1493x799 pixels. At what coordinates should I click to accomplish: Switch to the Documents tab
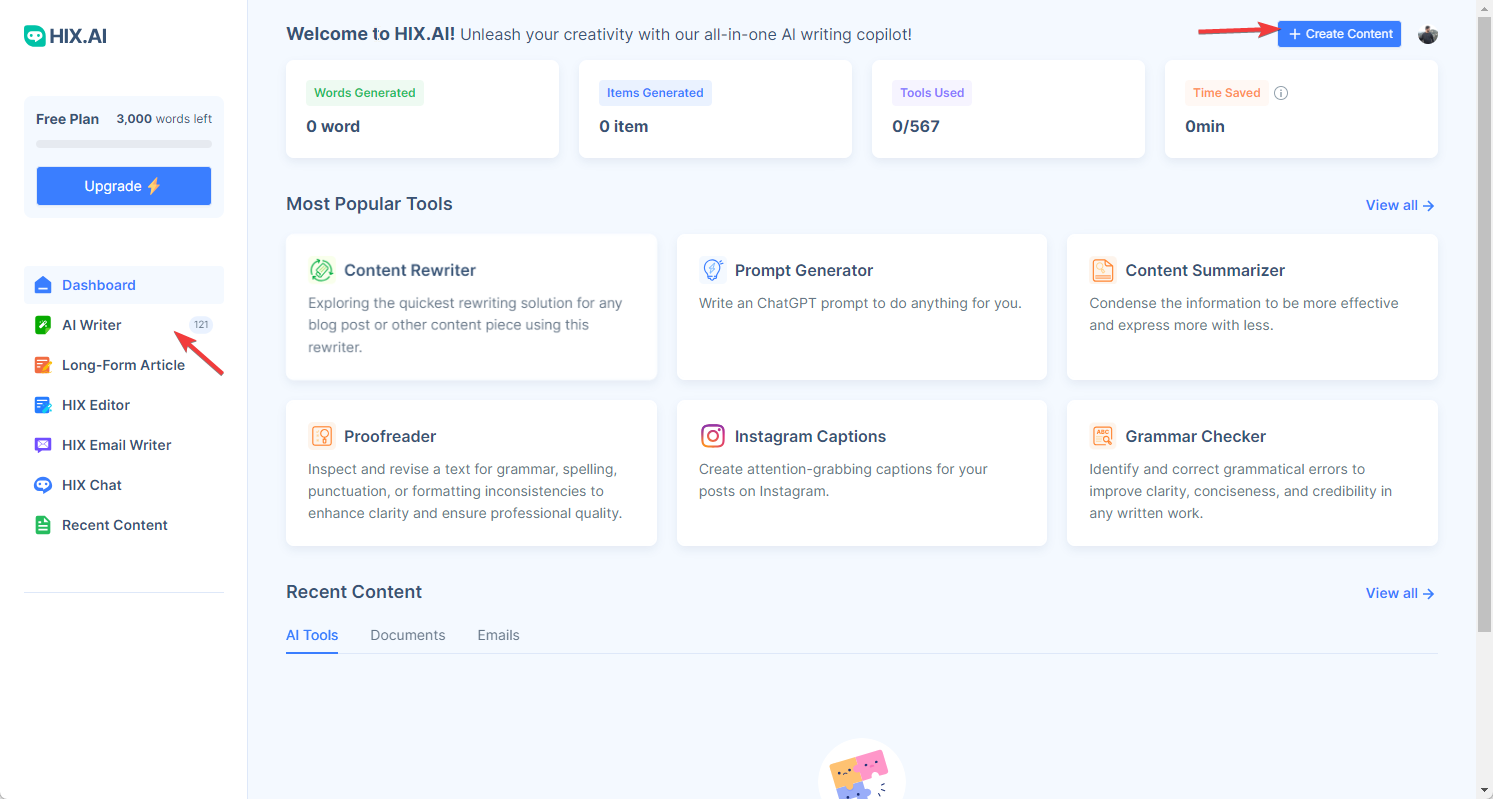coord(408,635)
